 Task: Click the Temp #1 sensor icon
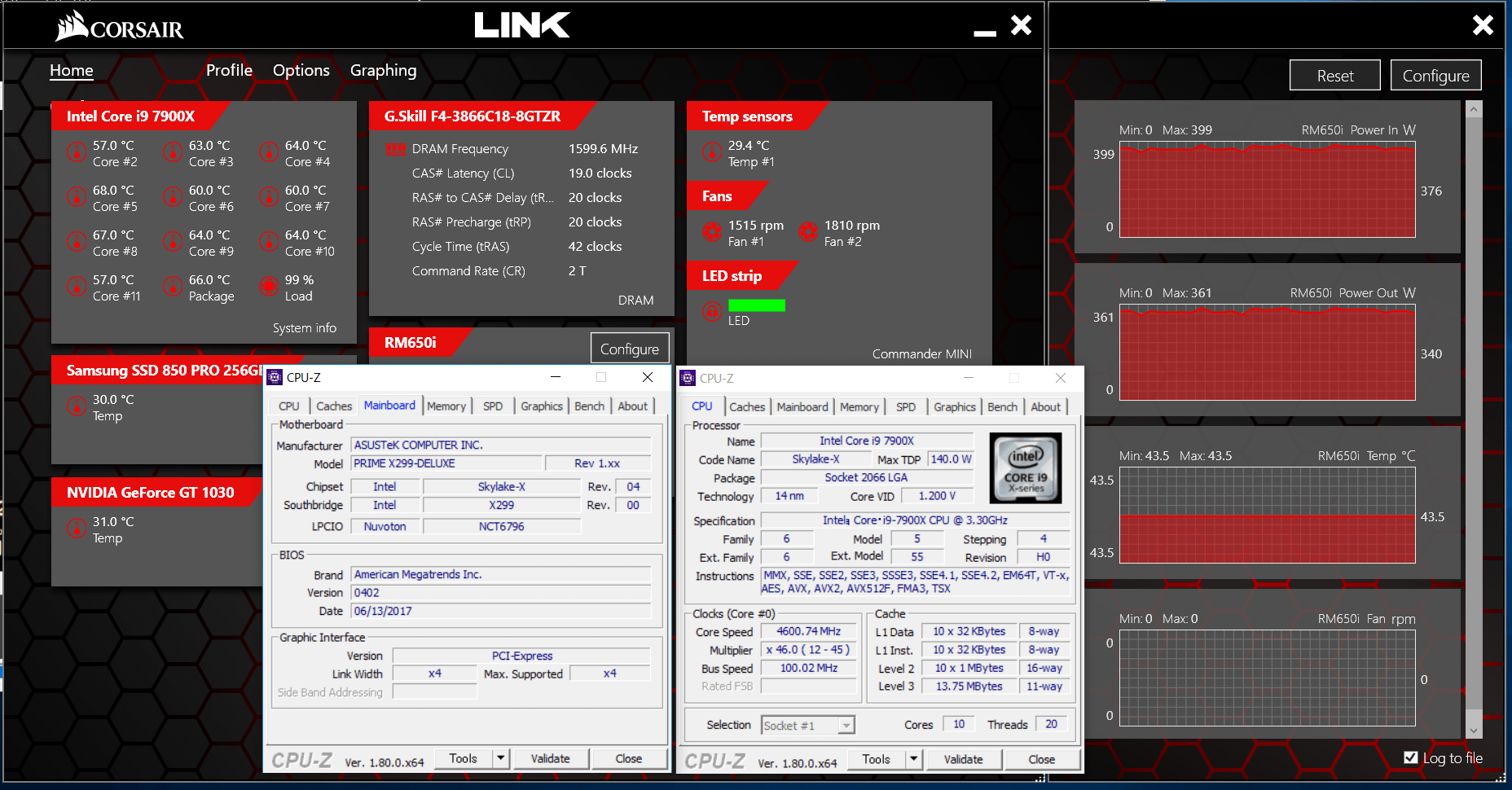click(712, 152)
